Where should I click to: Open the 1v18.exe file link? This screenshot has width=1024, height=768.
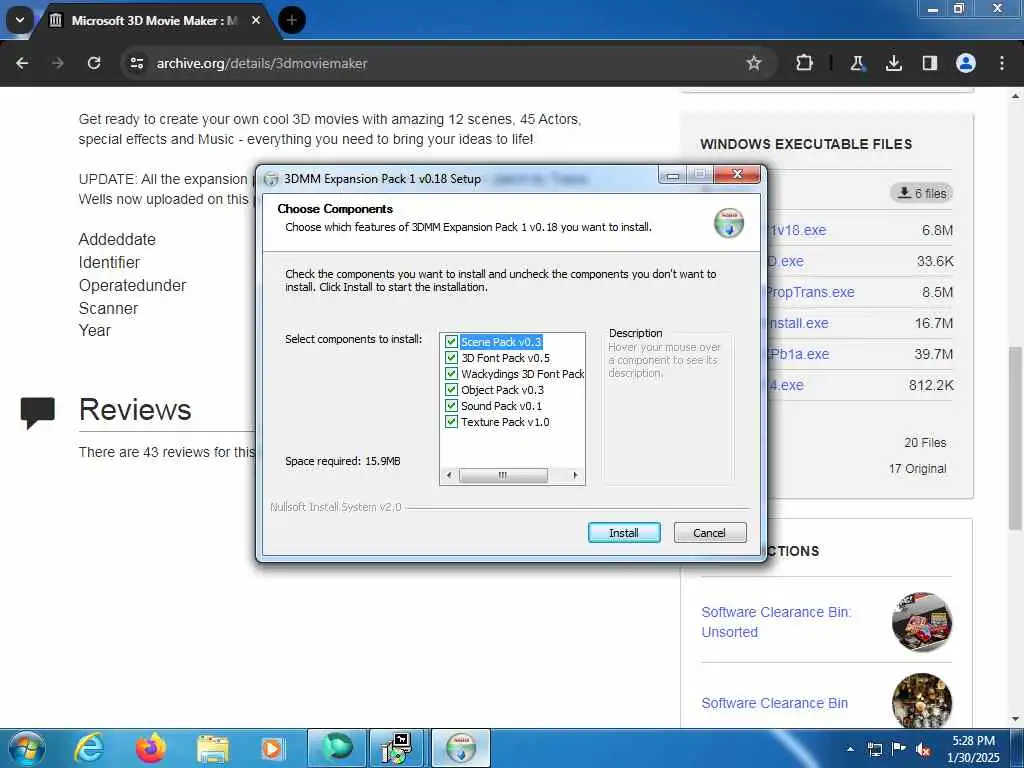pyautogui.click(x=797, y=230)
